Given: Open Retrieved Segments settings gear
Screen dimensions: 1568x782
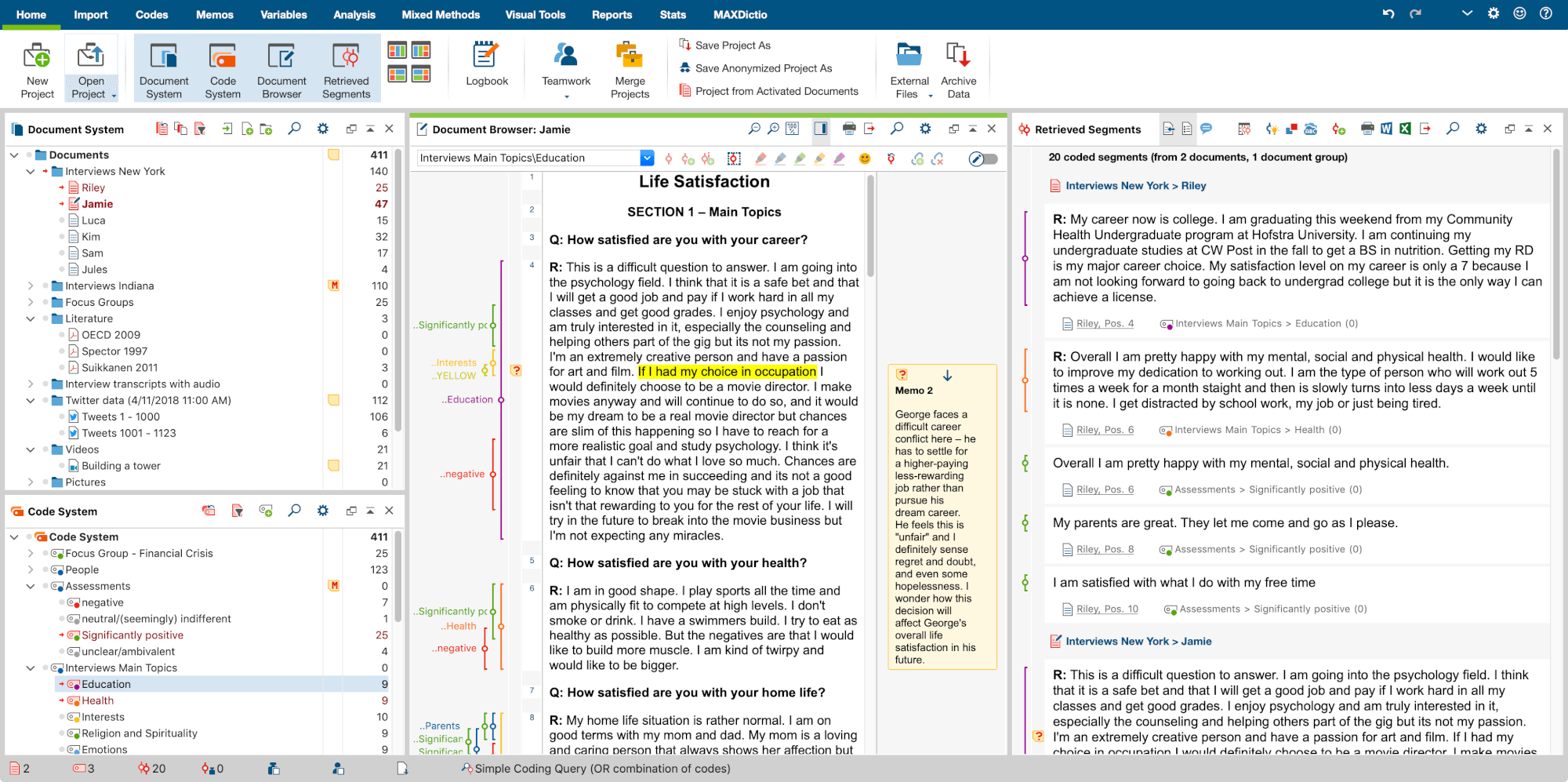Looking at the screenshot, I should (x=1481, y=129).
